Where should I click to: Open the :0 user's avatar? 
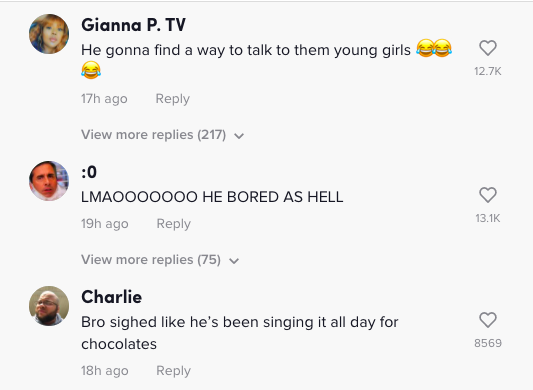coord(49,181)
